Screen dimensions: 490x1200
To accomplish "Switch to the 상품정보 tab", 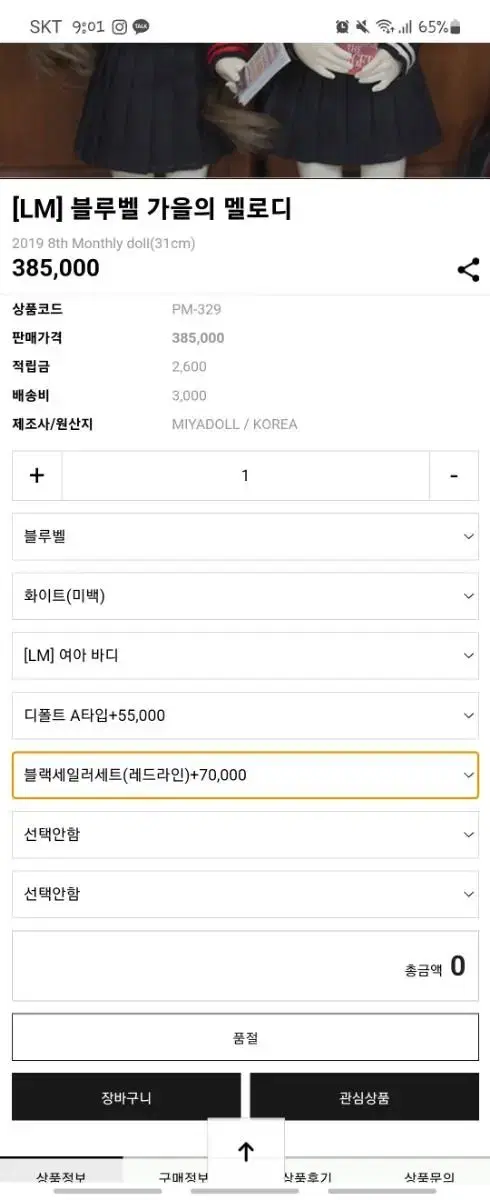I will click(61, 1177).
